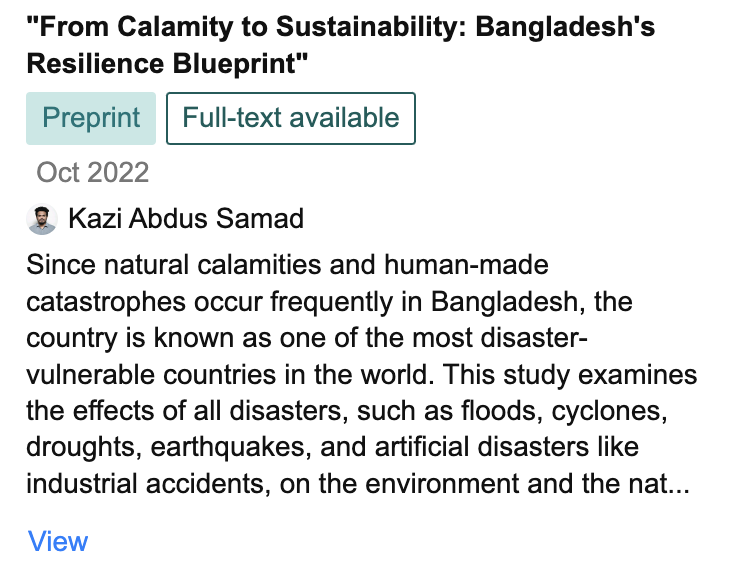Click Kazi Abdus Samad's profile picture
732x572 pixels.
(x=42, y=219)
